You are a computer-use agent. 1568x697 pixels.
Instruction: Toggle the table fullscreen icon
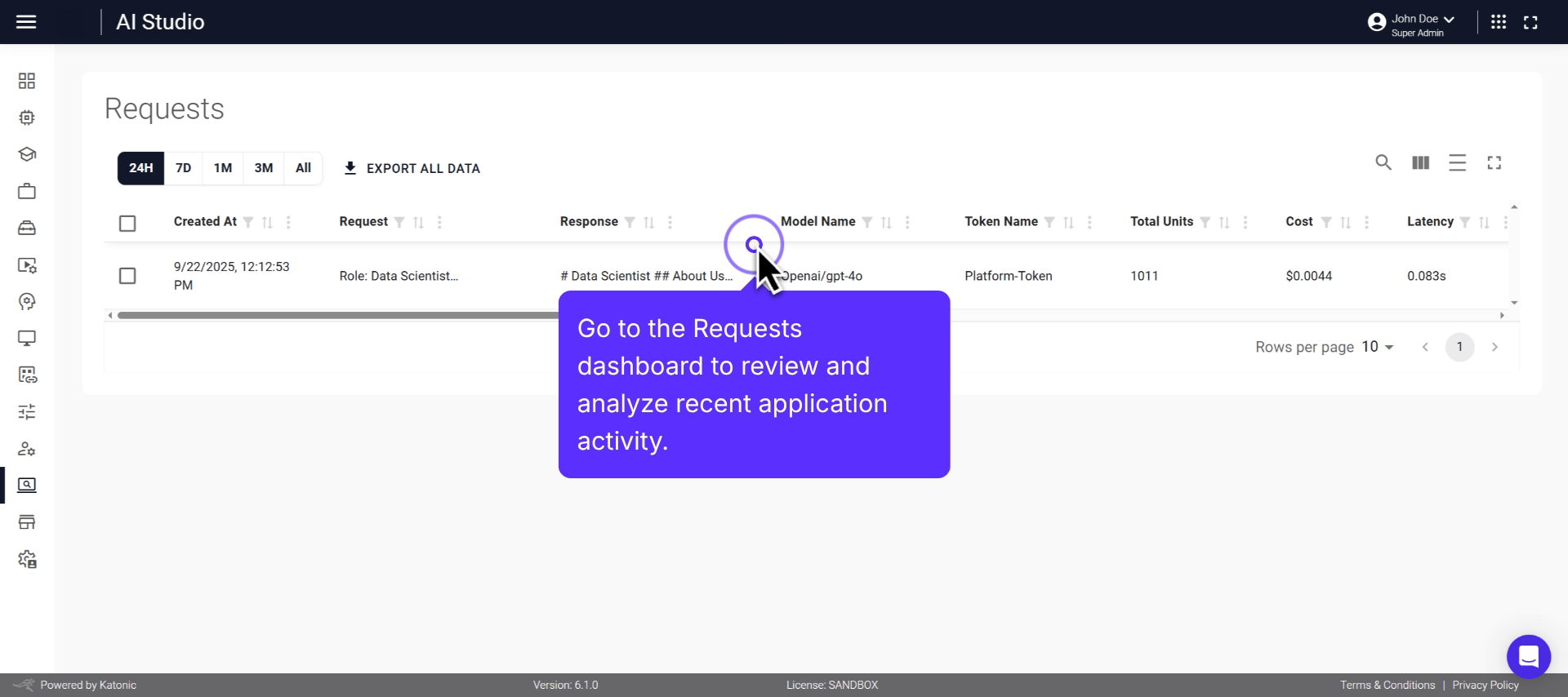pos(1494,162)
